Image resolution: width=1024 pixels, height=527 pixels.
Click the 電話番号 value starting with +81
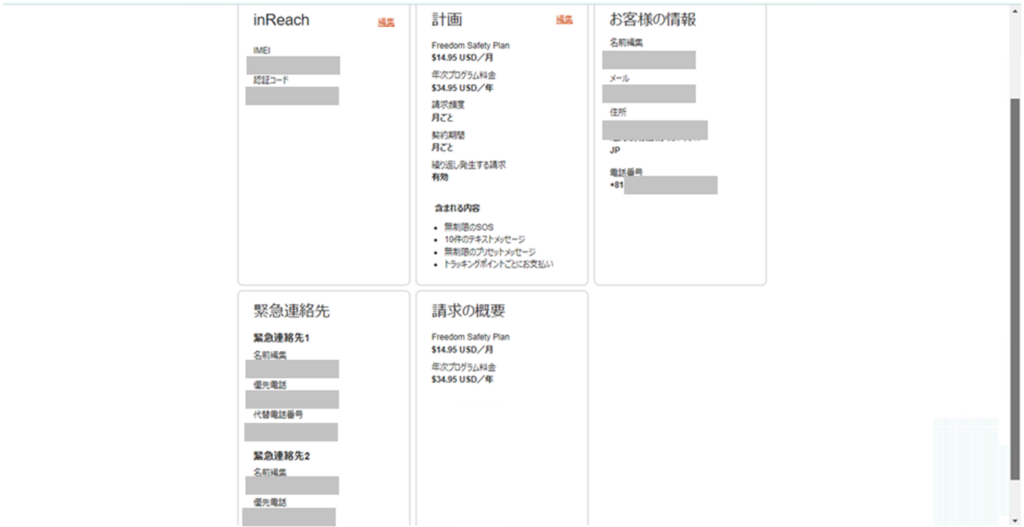point(663,185)
